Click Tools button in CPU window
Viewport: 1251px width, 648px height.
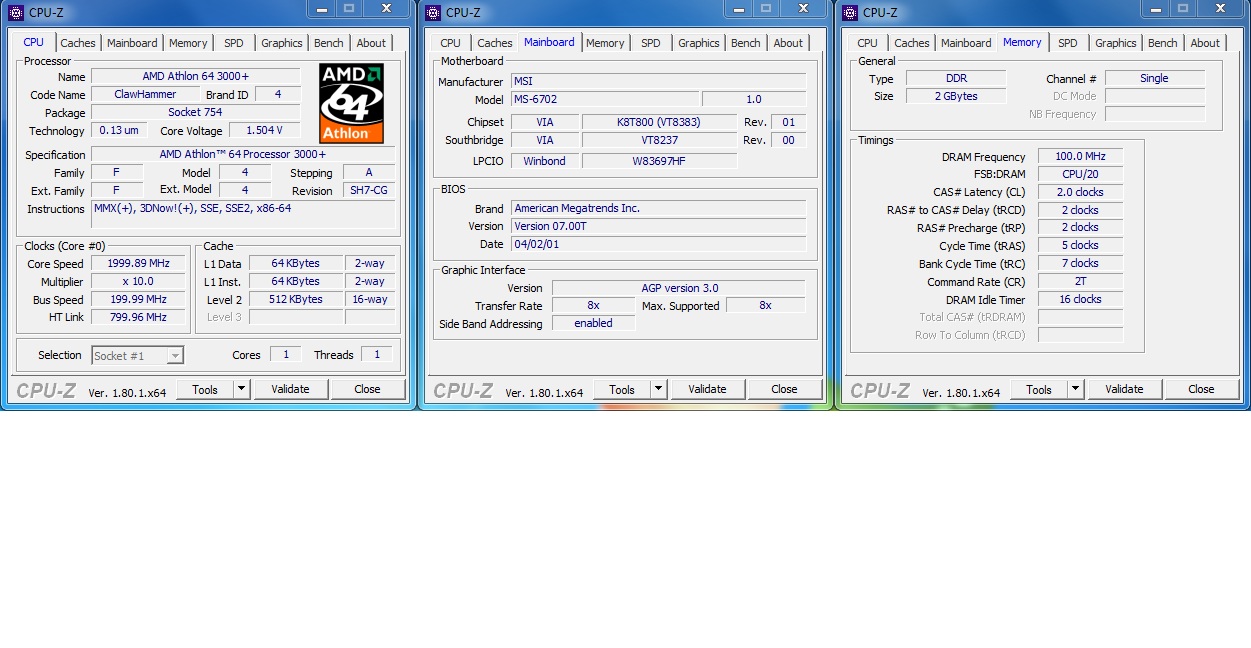(205, 389)
